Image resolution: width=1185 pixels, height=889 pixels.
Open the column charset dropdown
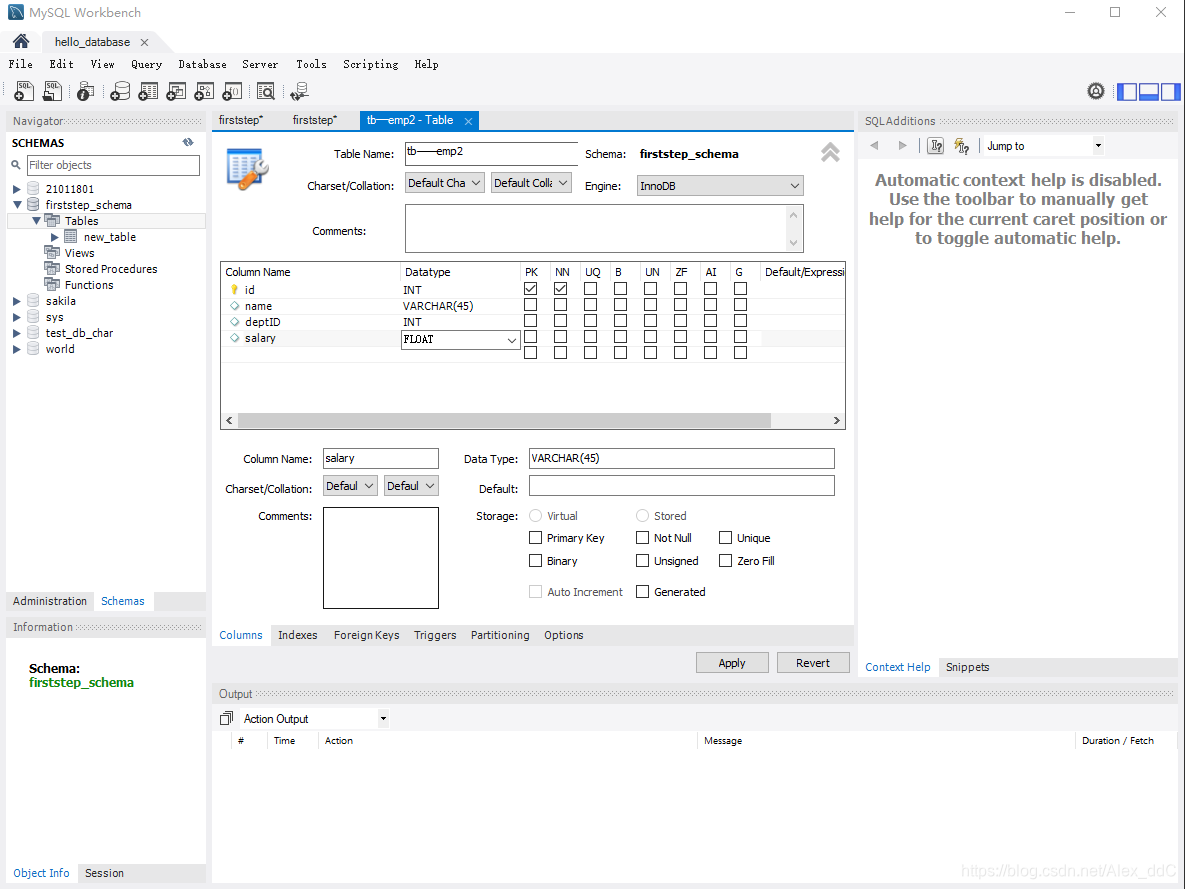[x=350, y=486]
